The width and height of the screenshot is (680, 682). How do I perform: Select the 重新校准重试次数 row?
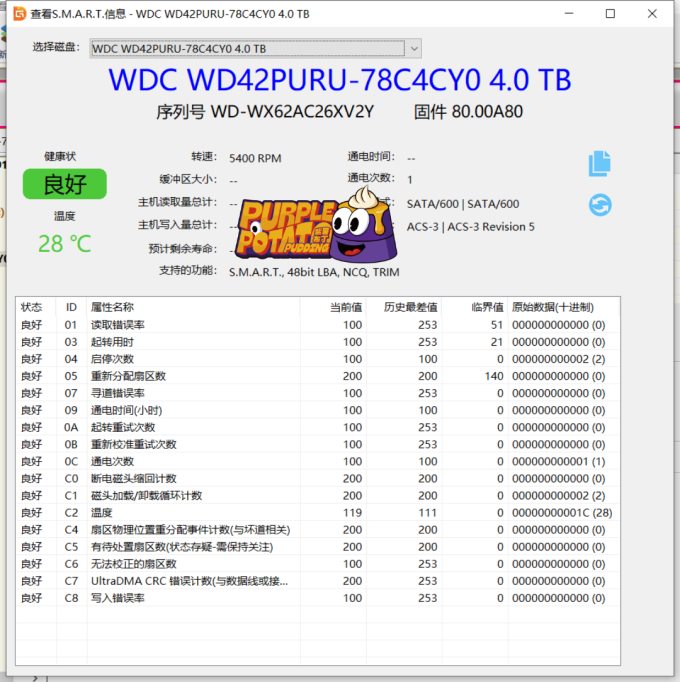318,444
